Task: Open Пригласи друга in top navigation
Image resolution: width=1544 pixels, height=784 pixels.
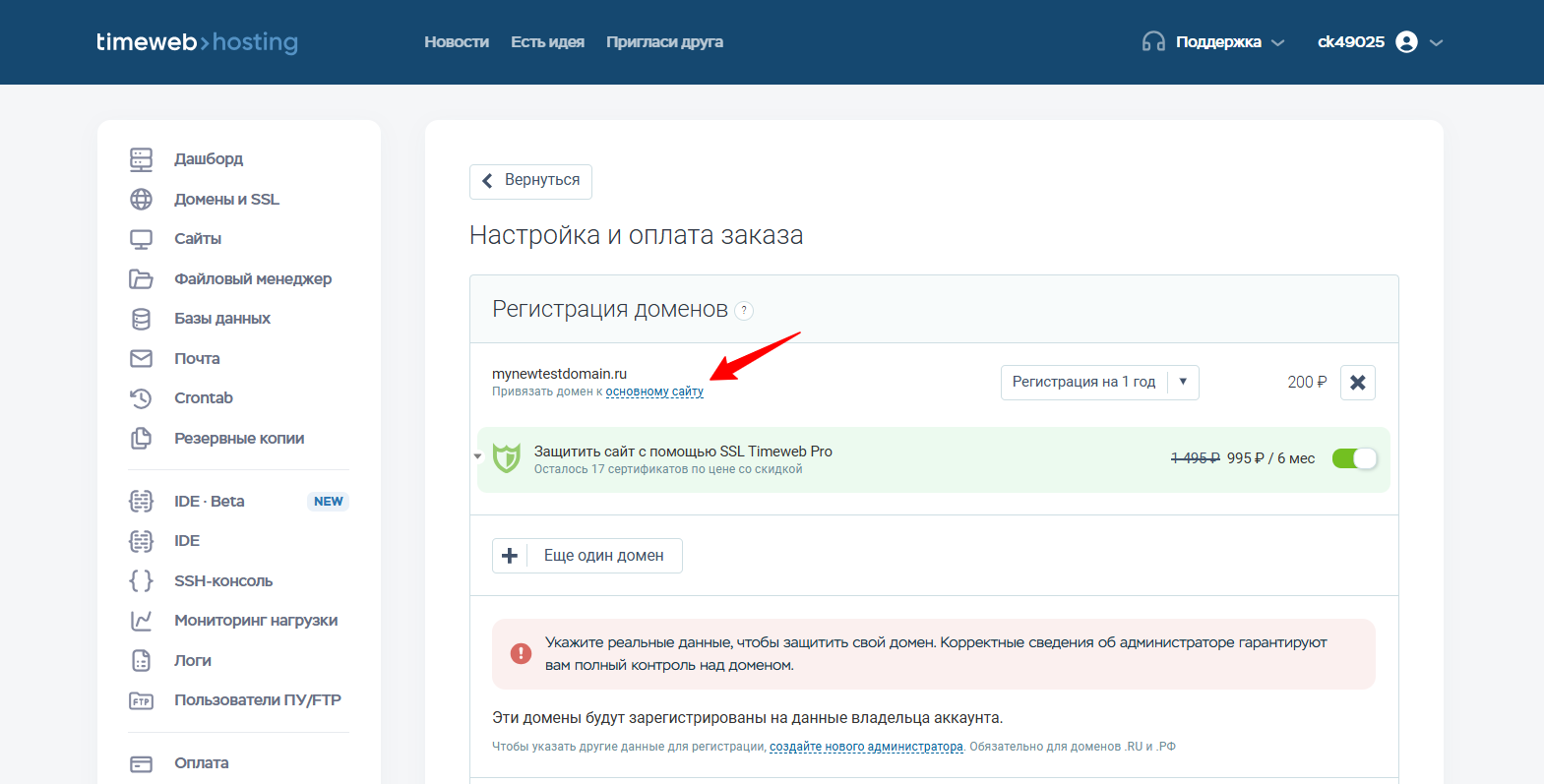Action: (664, 42)
